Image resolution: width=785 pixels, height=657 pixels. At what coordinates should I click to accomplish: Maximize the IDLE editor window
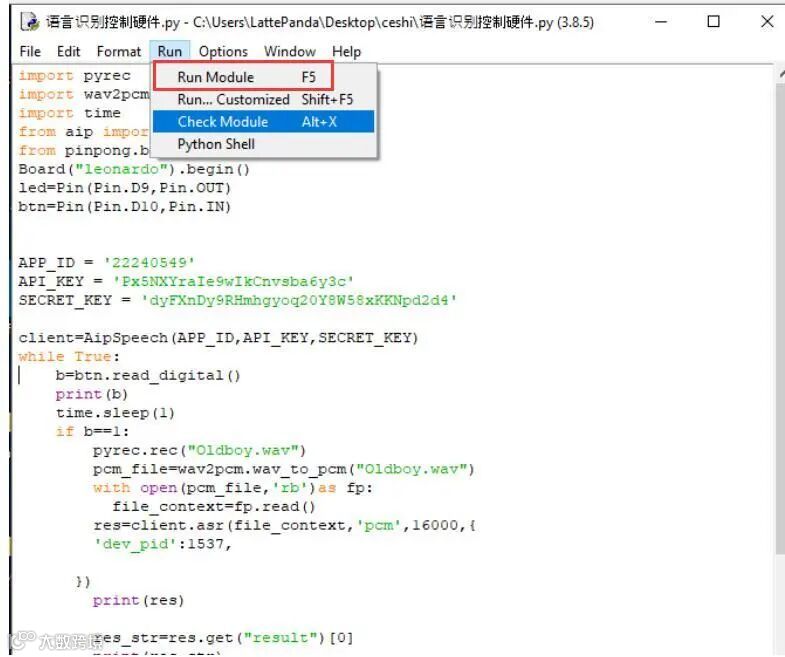713,22
